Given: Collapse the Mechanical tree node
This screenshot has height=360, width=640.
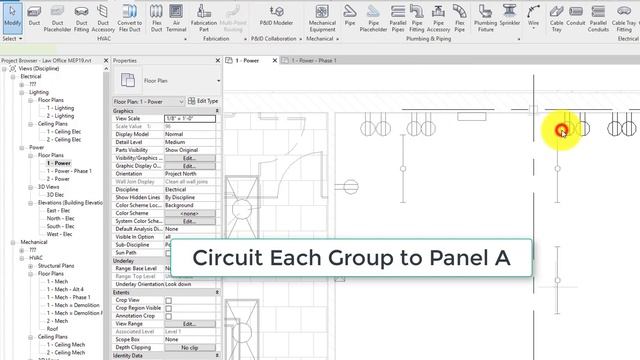Looking at the screenshot, I should 13,242.
